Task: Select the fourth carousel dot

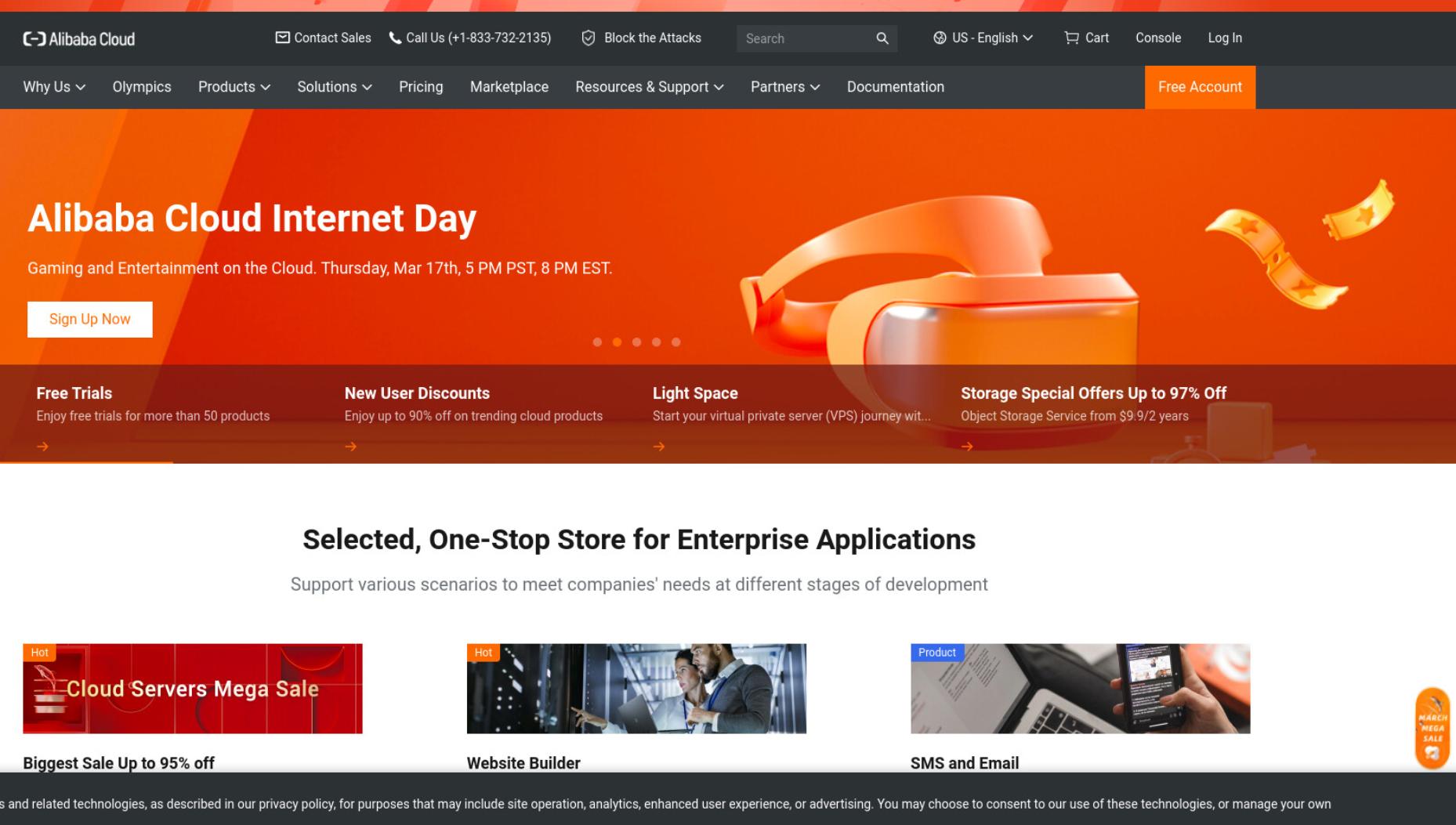Action: click(656, 342)
